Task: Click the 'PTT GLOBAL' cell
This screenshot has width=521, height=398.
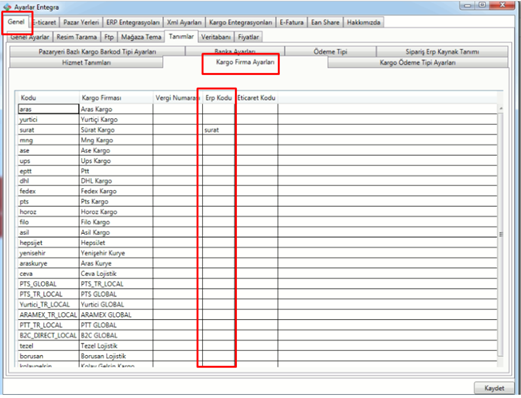Action: tap(116, 325)
